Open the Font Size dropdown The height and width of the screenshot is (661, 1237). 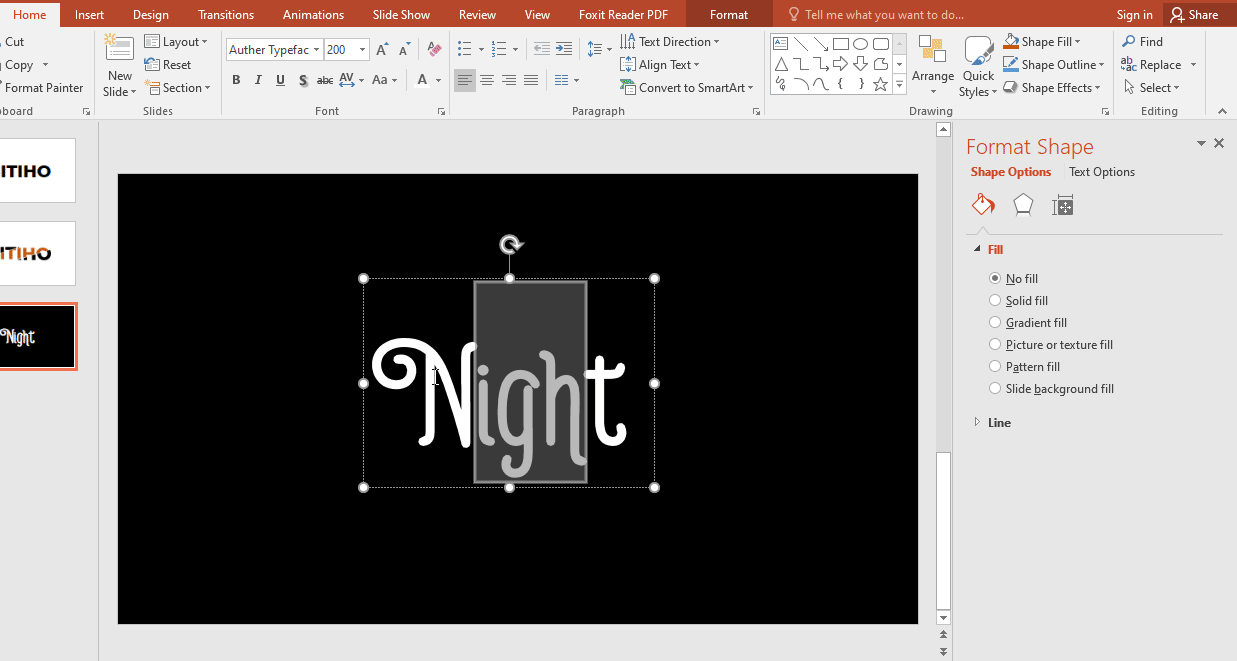[x=361, y=49]
